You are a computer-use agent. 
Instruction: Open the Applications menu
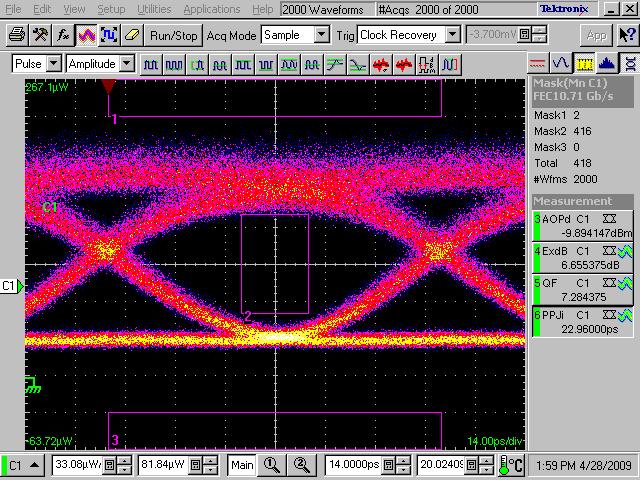click(212, 9)
